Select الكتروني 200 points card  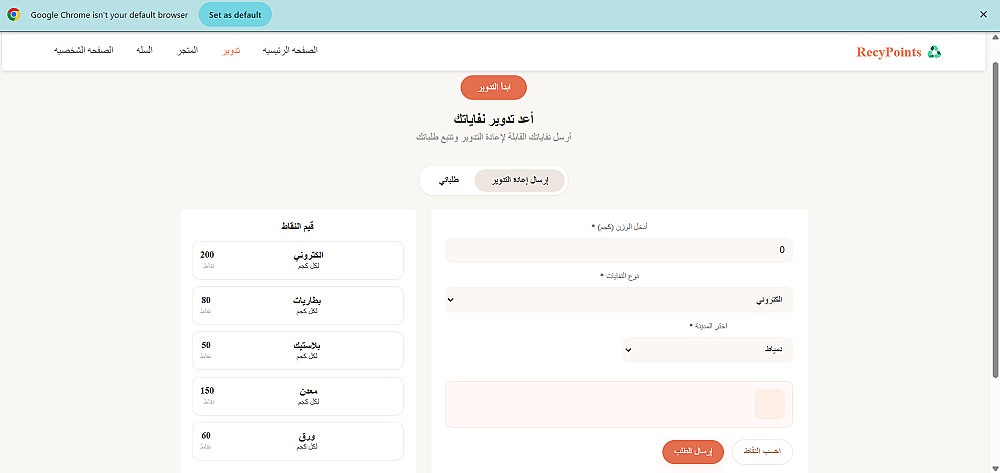298,260
